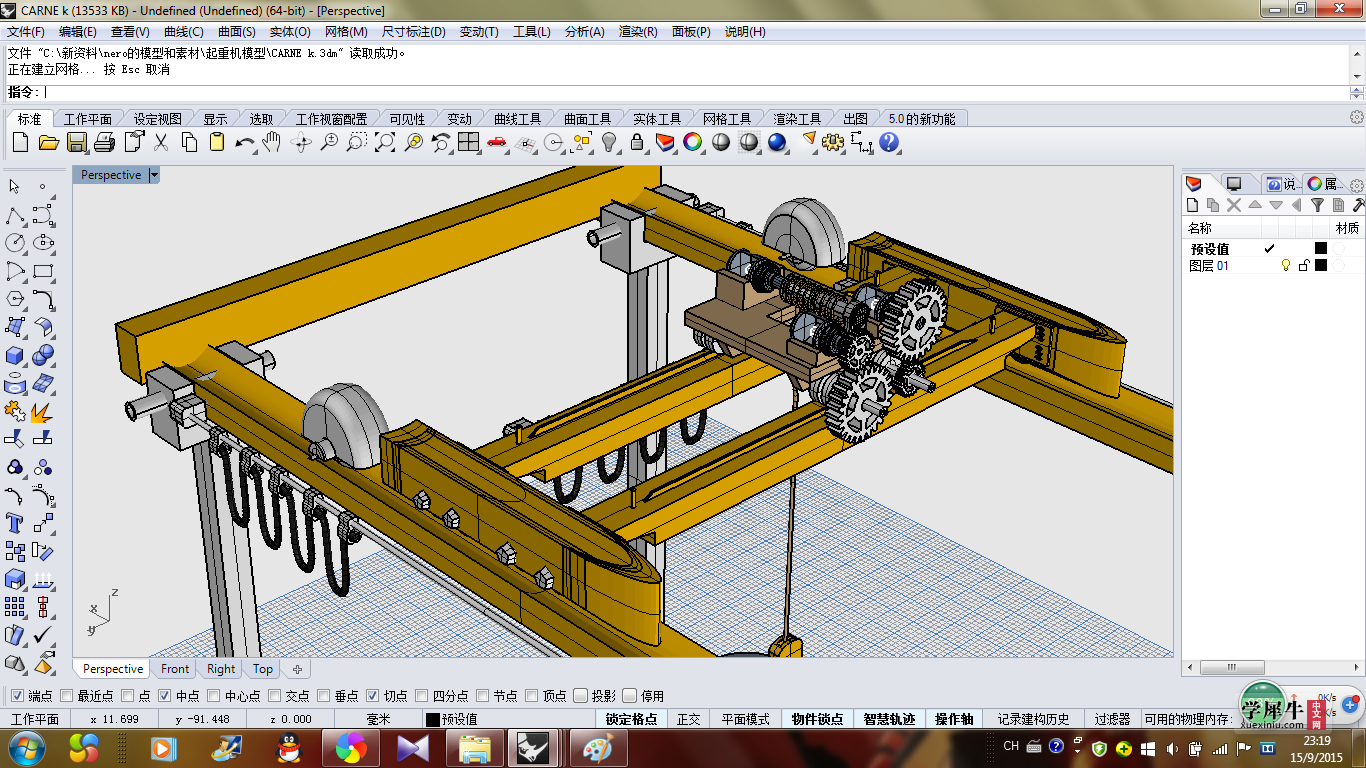Screen dimensions: 1366x768
Task: Click the filter funnel icon in layer panel
Action: click(x=1317, y=205)
